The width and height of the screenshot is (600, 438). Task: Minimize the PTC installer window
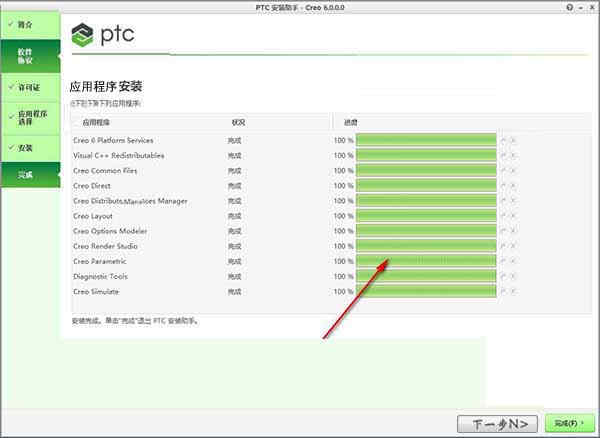click(x=581, y=7)
